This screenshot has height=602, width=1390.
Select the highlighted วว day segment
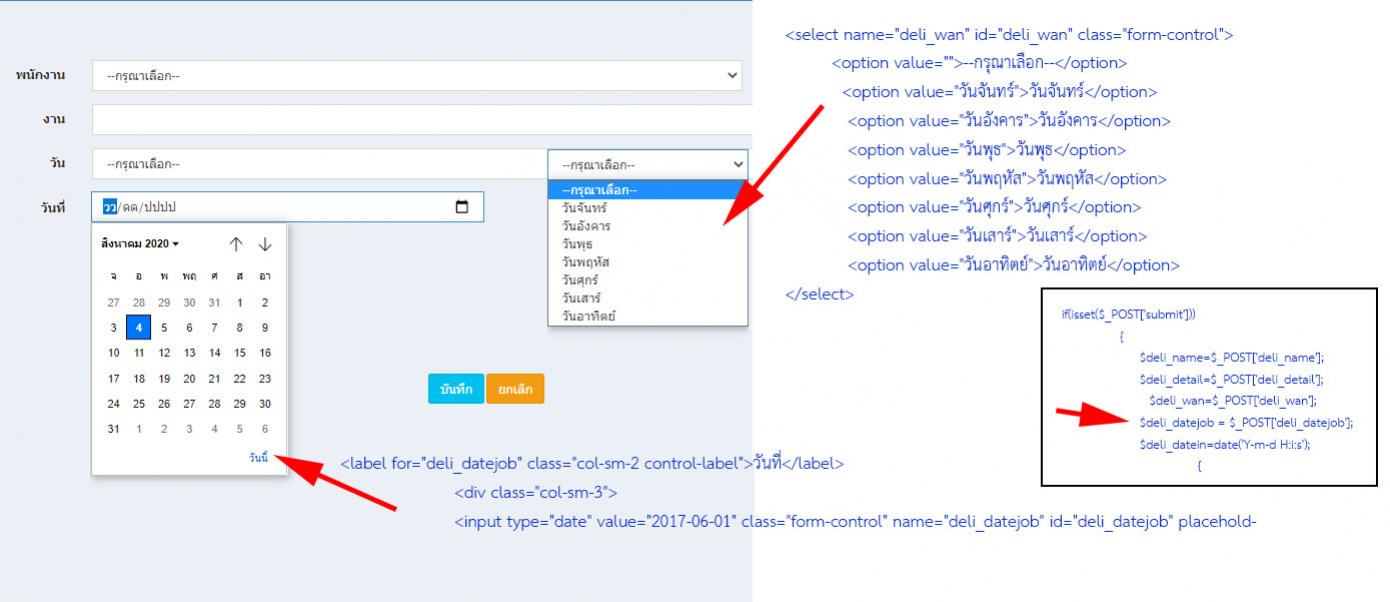[x=110, y=207]
